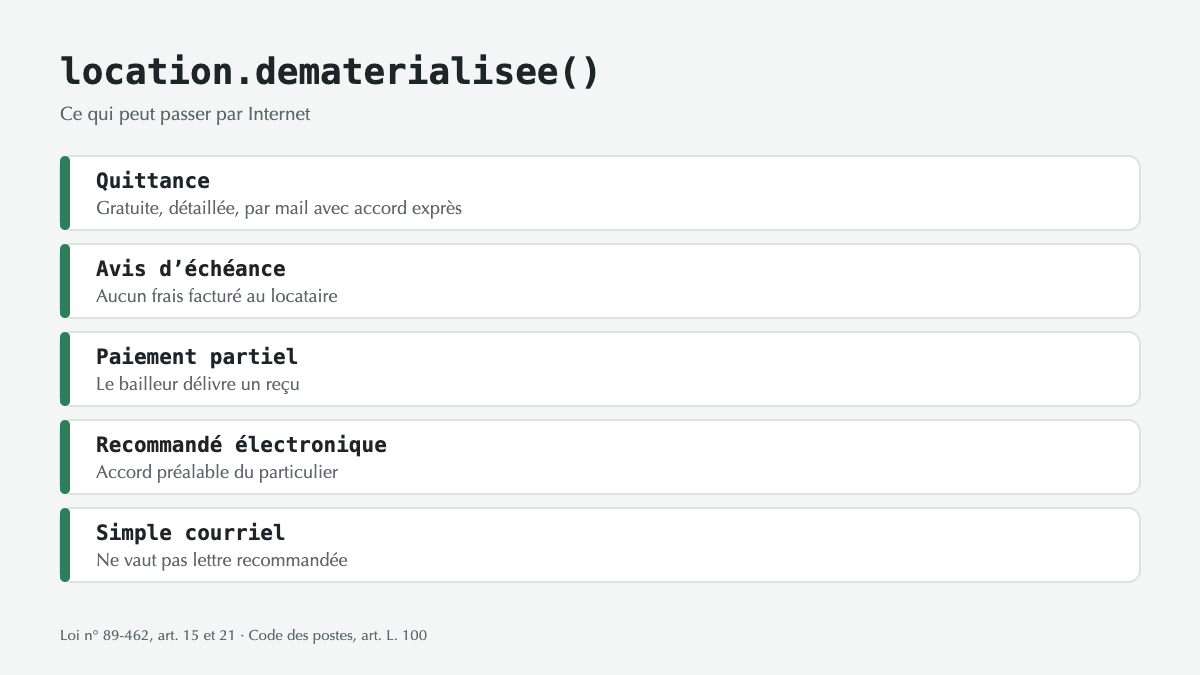Select the subtitle 'Ce qui peut passer par Internet'
The image size is (1200, 675).
point(185,114)
